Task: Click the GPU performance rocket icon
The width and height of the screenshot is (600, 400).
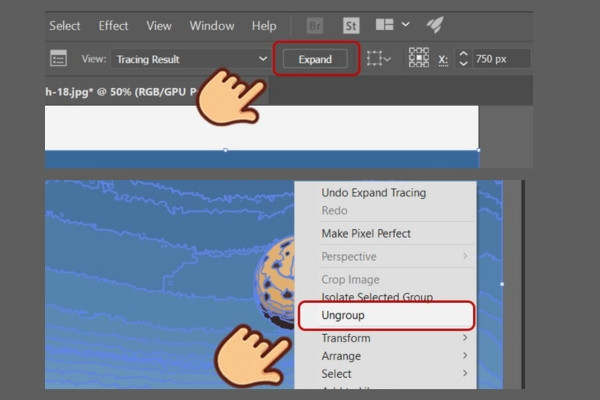Action: click(435, 25)
